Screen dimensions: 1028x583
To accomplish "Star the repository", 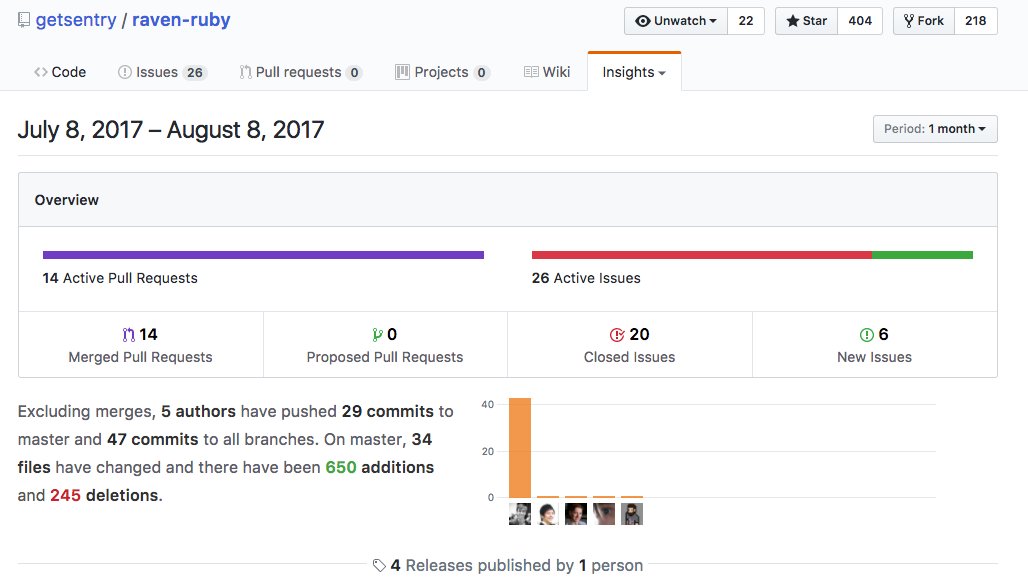I will coord(806,21).
